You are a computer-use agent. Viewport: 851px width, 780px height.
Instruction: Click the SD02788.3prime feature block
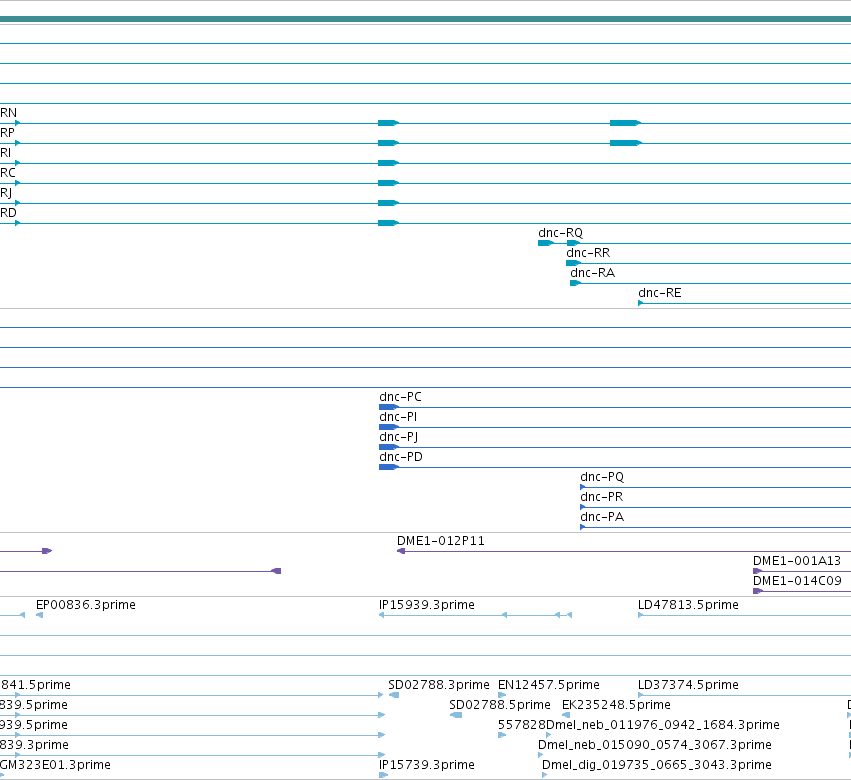click(x=394, y=695)
